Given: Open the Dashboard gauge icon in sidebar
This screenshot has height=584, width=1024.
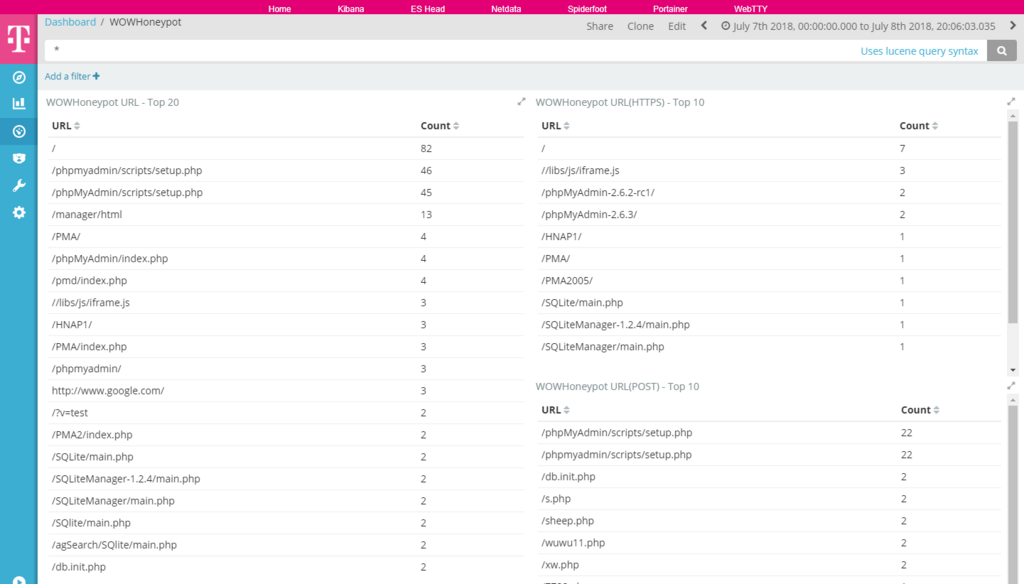Looking at the screenshot, I should click(19, 131).
